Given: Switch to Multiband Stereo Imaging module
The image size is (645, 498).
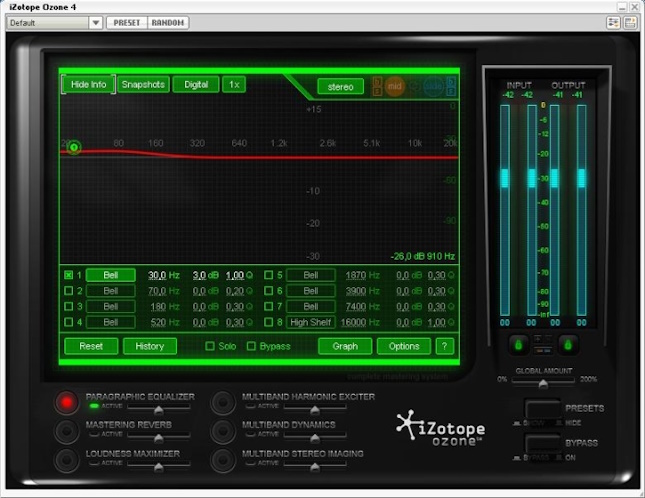Looking at the screenshot, I should (303, 454).
